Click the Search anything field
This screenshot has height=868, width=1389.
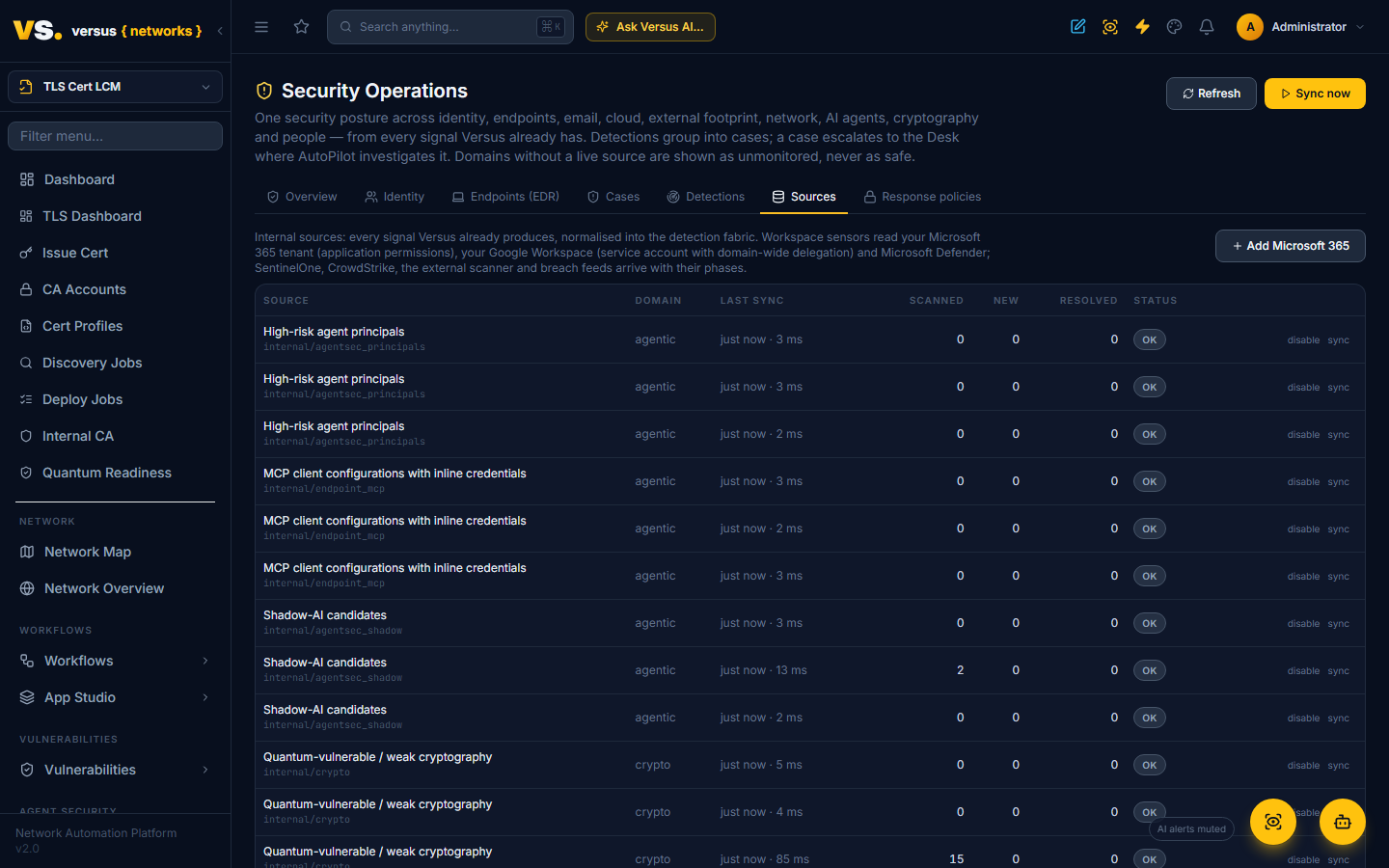click(450, 27)
